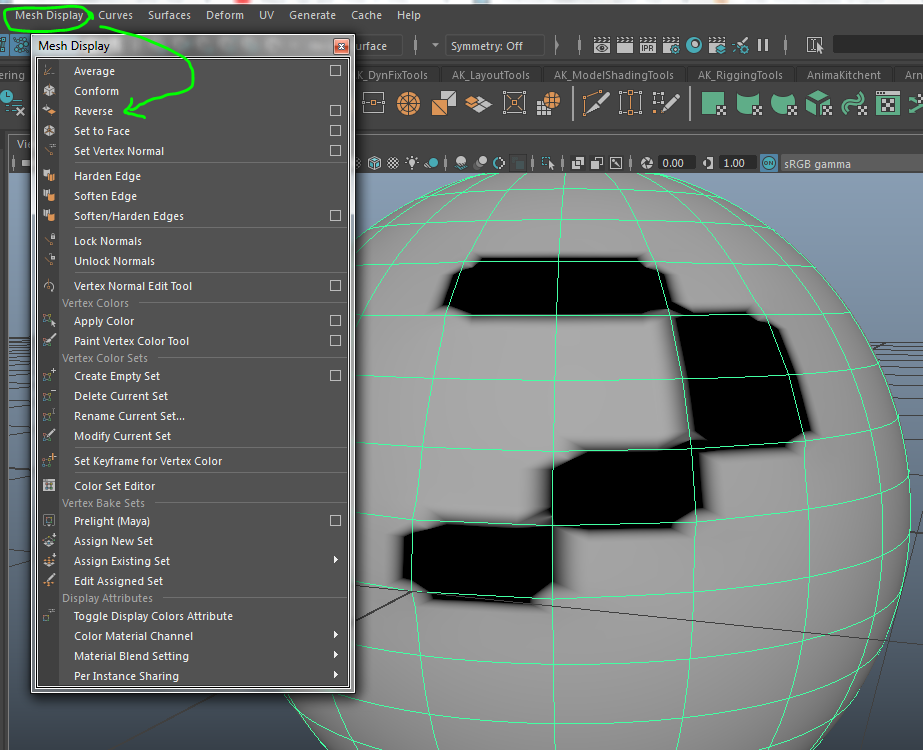This screenshot has width=923, height=750.
Task: Toggle the blue ON color management button
Action: coord(768,163)
